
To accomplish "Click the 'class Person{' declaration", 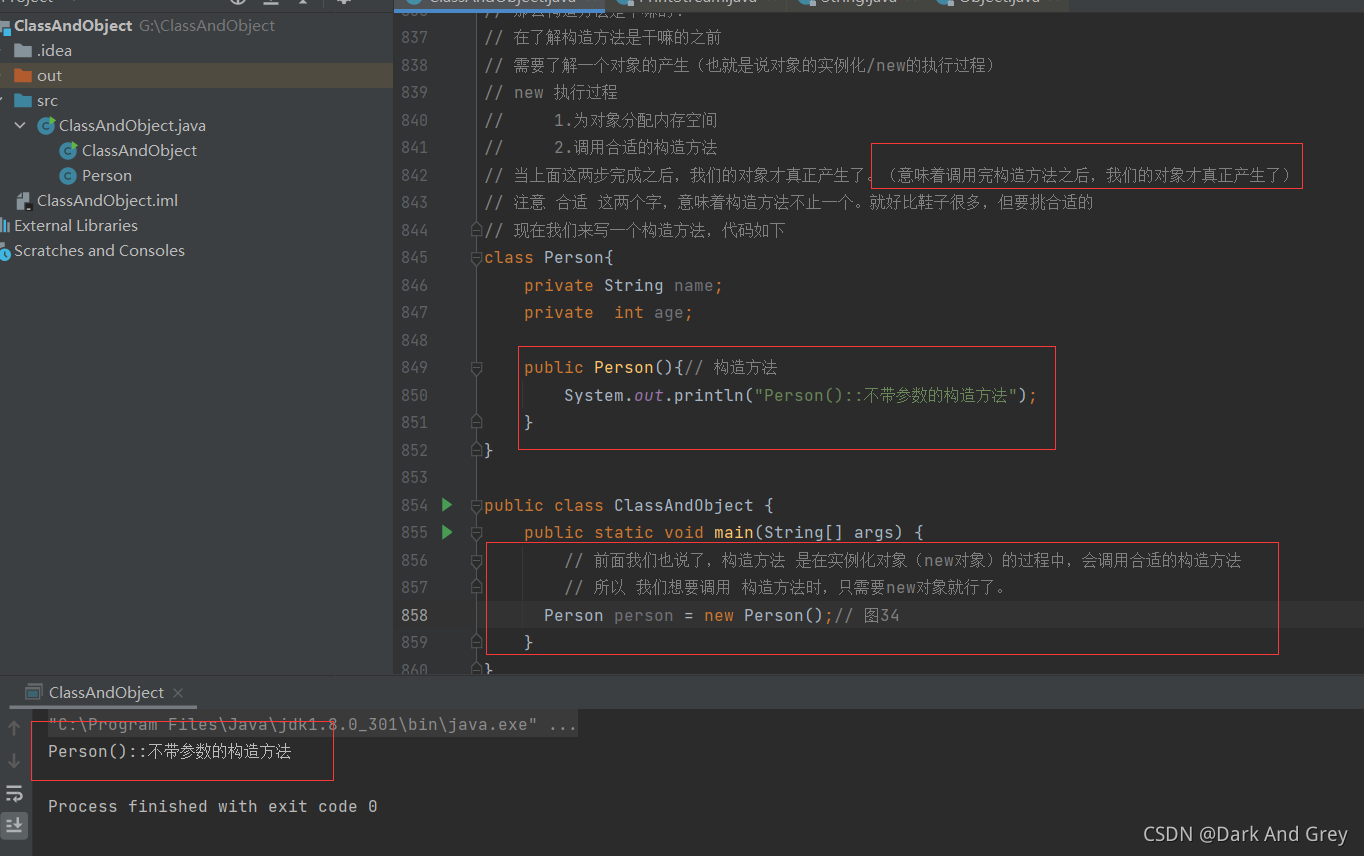I will (549, 257).
